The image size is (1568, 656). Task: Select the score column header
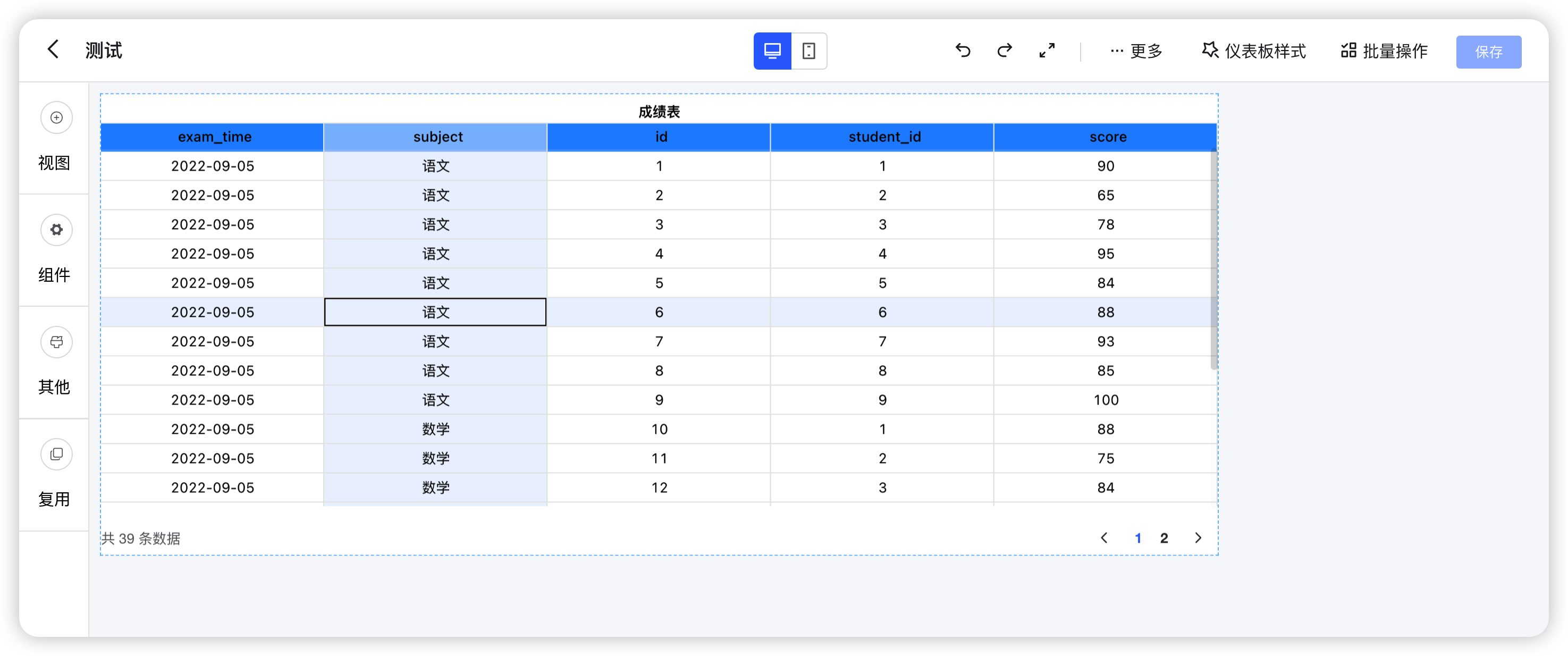click(x=1106, y=137)
